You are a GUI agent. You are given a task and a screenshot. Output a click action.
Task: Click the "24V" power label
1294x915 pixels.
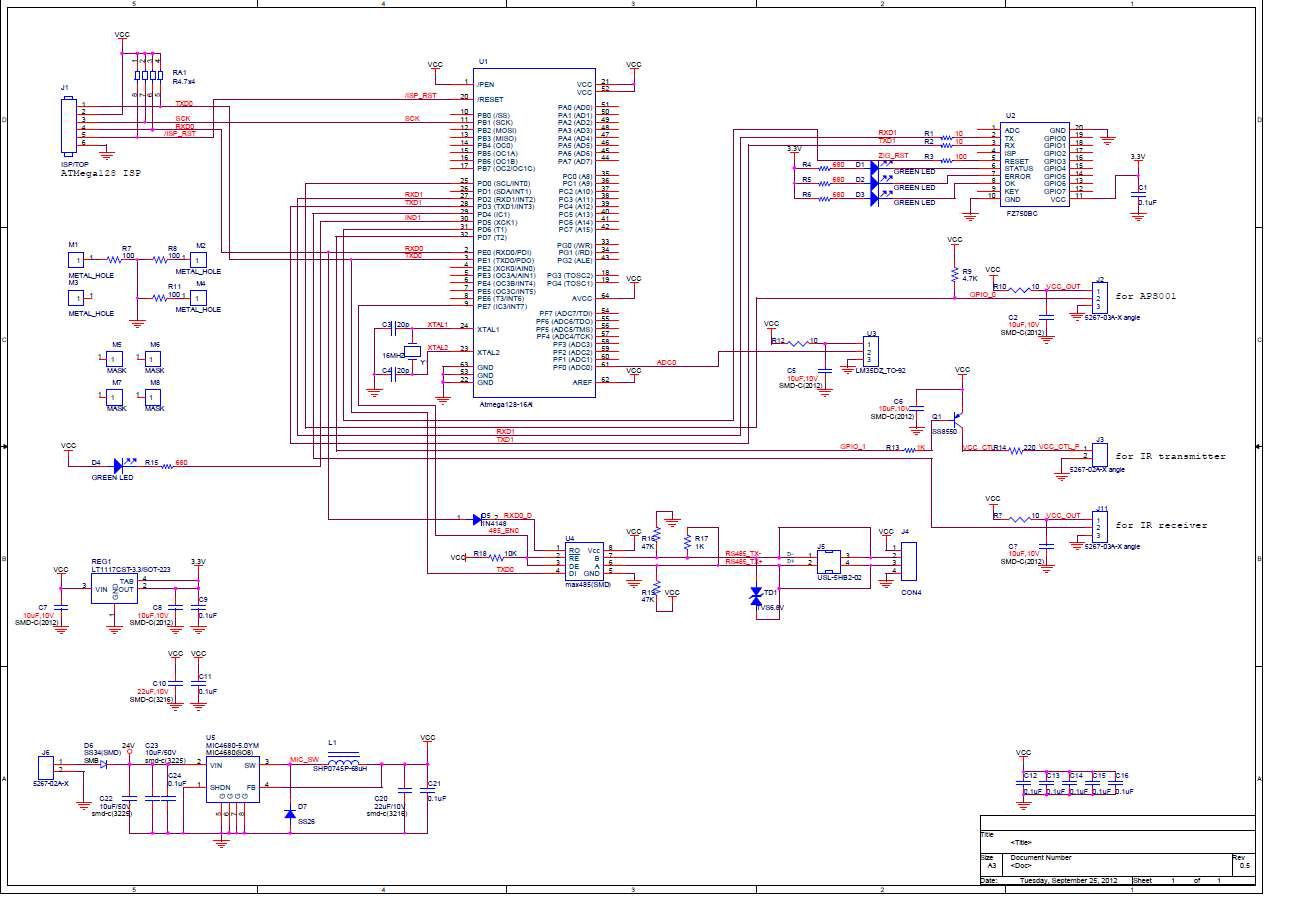pyautogui.click(x=128, y=746)
